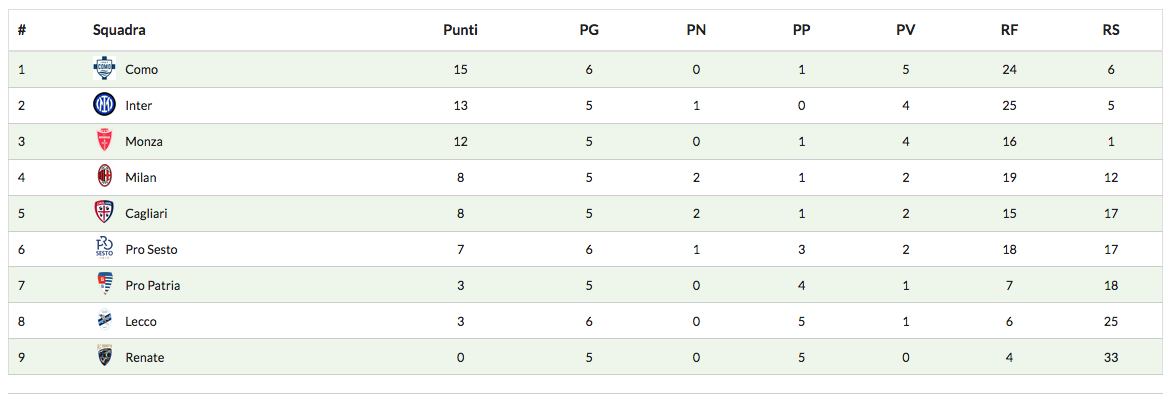Click the Squadra column header
Viewport: 1170px width, 401px height.
(x=119, y=30)
